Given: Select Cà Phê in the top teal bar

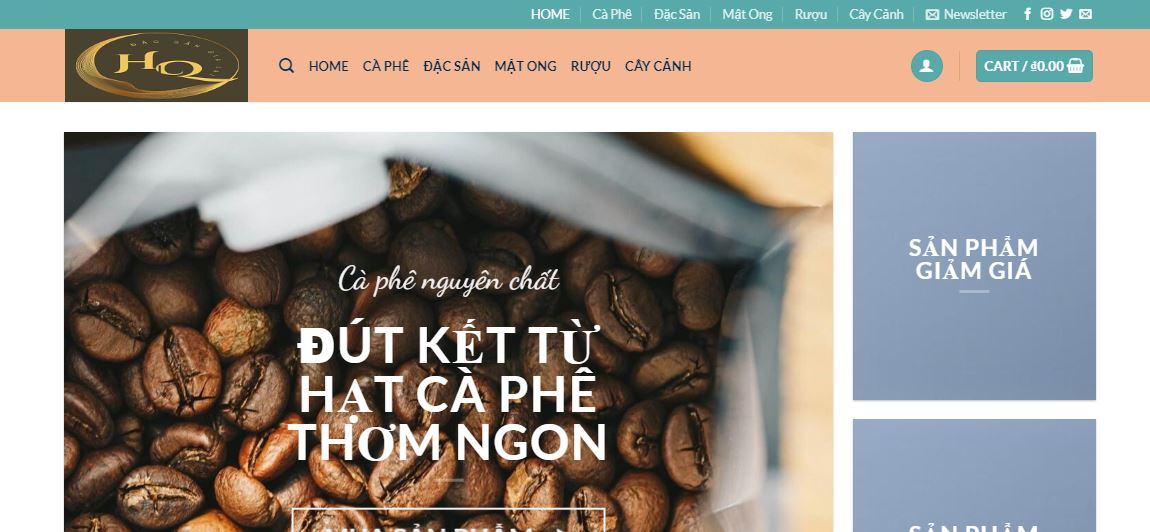Looking at the screenshot, I should click(612, 14).
